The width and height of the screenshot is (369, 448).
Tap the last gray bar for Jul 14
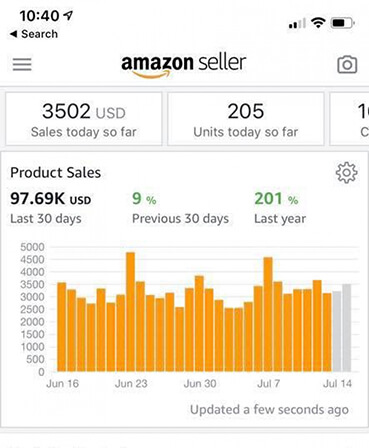[347, 328]
